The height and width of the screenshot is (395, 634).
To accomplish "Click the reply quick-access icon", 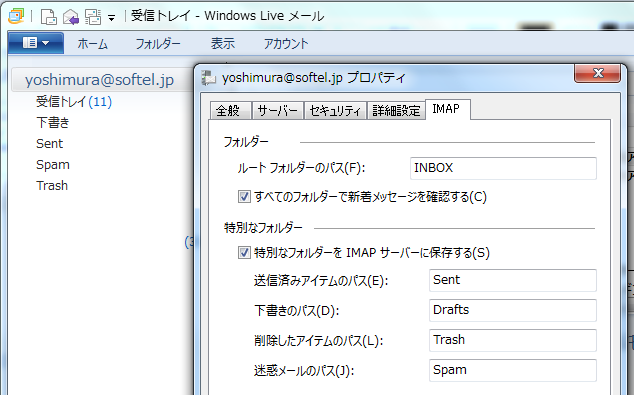I will coord(71,17).
